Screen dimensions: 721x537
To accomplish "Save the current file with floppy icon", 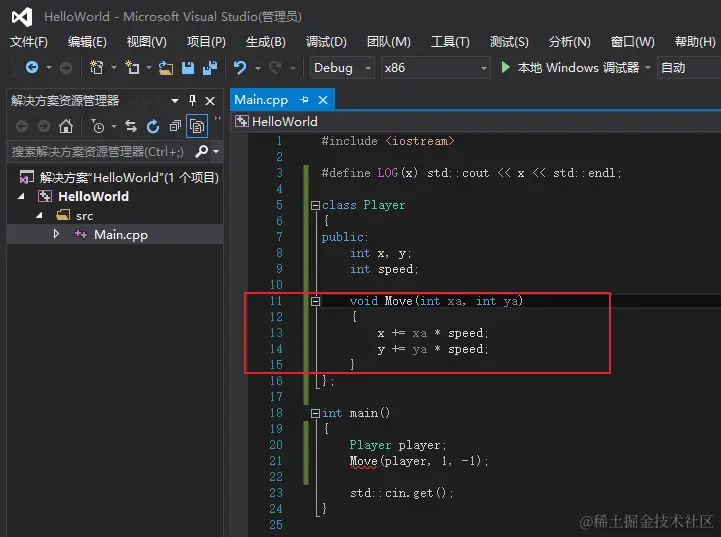I will click(188, 68).
